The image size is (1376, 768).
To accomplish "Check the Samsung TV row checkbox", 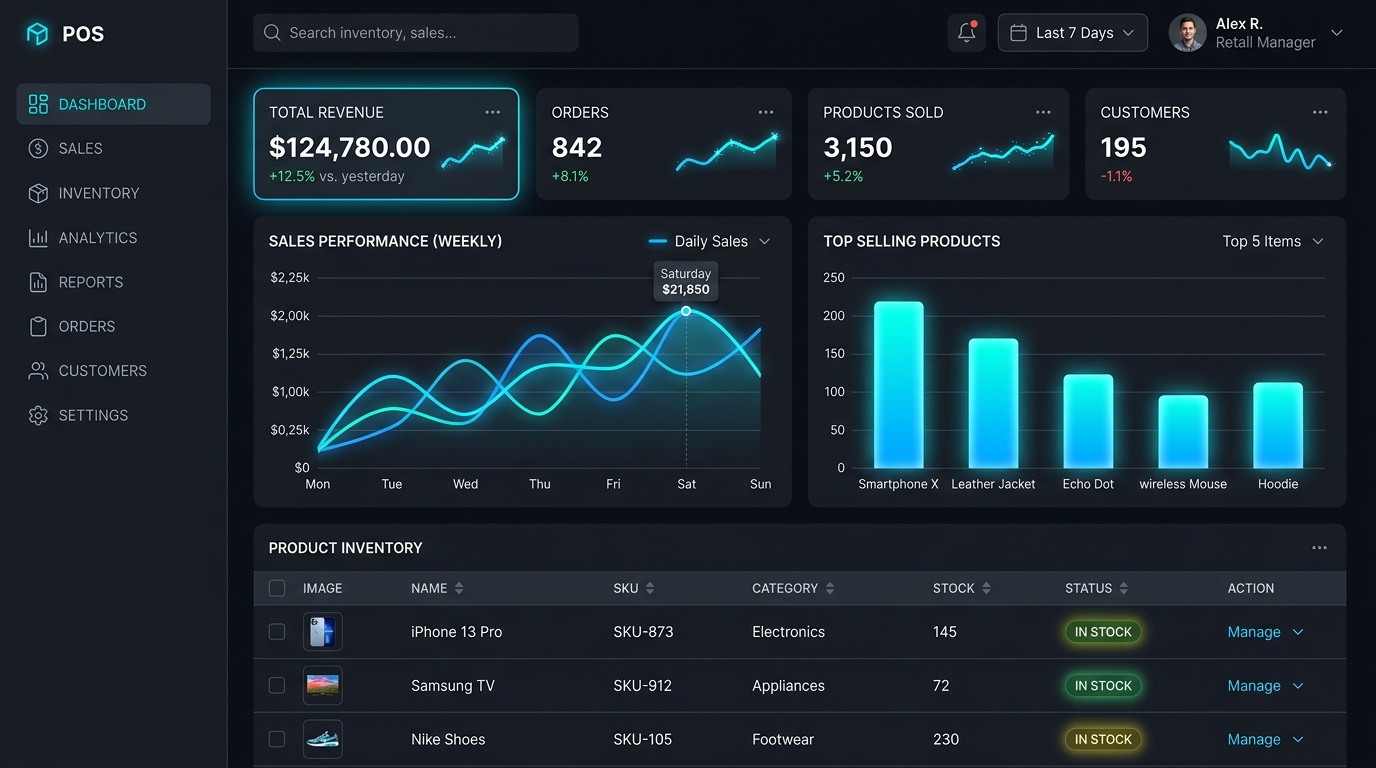I will [277, 686].
